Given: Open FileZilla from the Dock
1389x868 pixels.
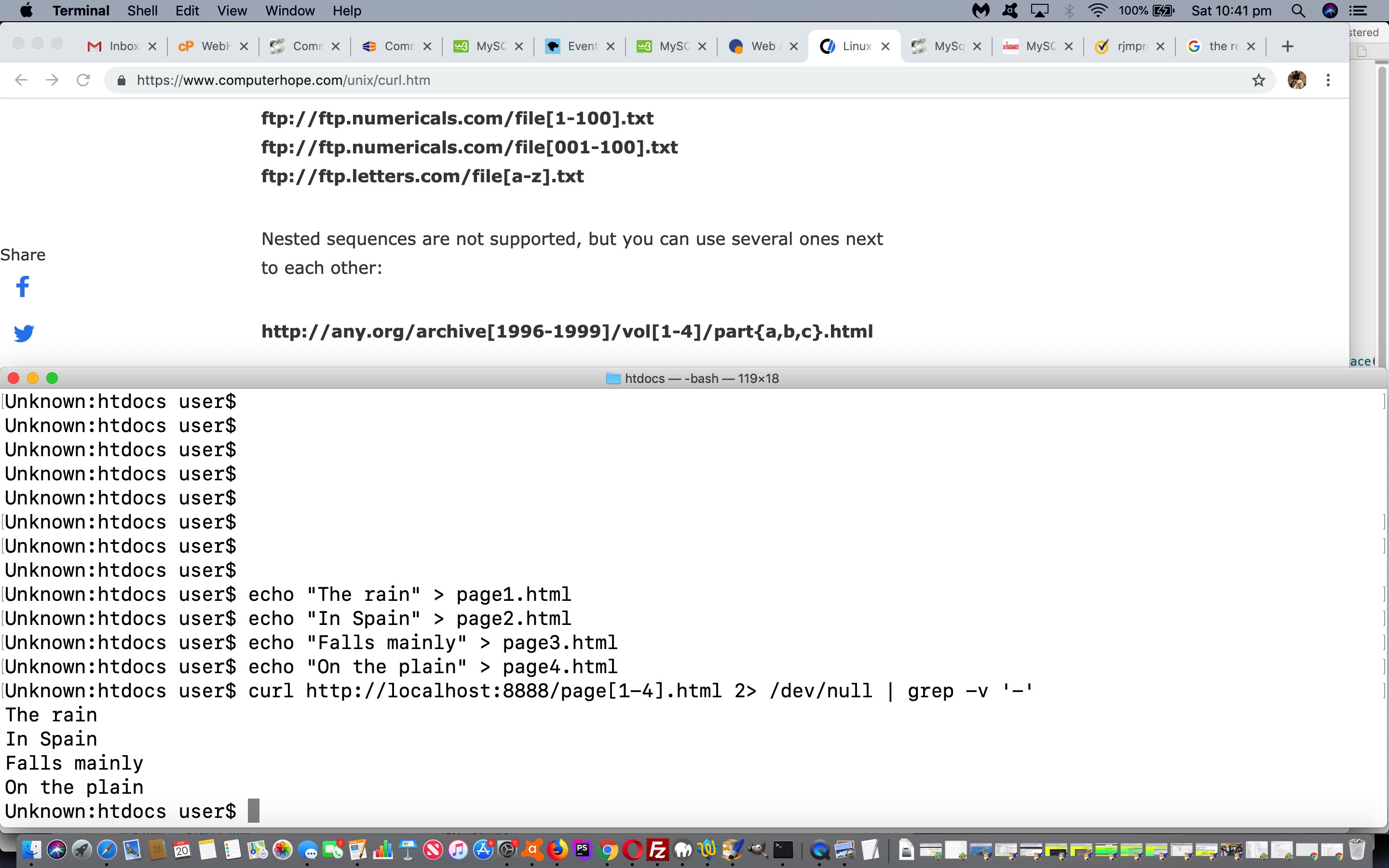Looking at the screenshot, I should (658, 850).
